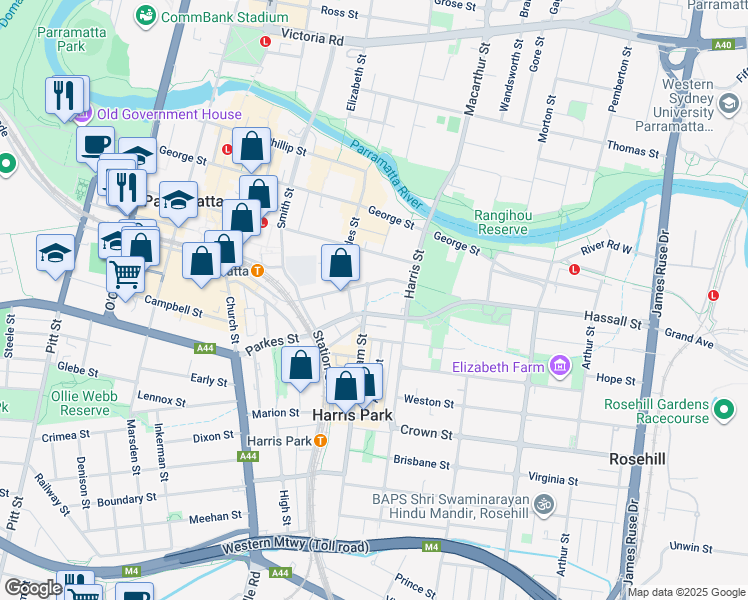Click the Elizabeth Farm label text
Screen dimensions: 748x600
(498, 367)
